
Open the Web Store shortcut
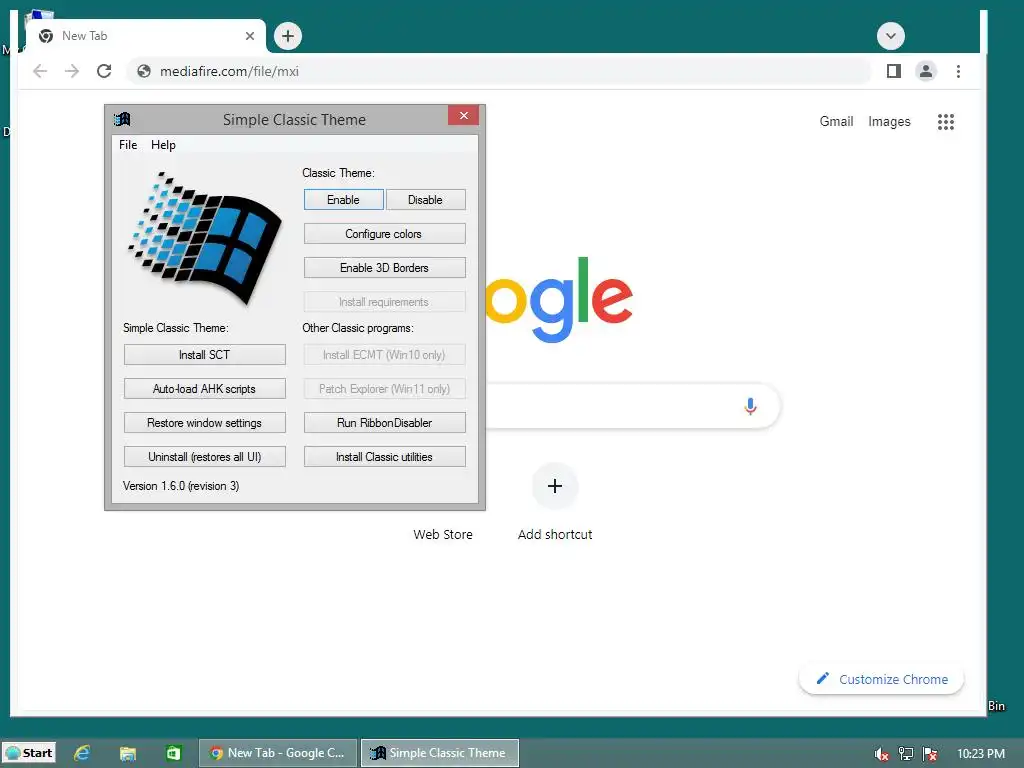pyautogui.click(x=443, y=534)
